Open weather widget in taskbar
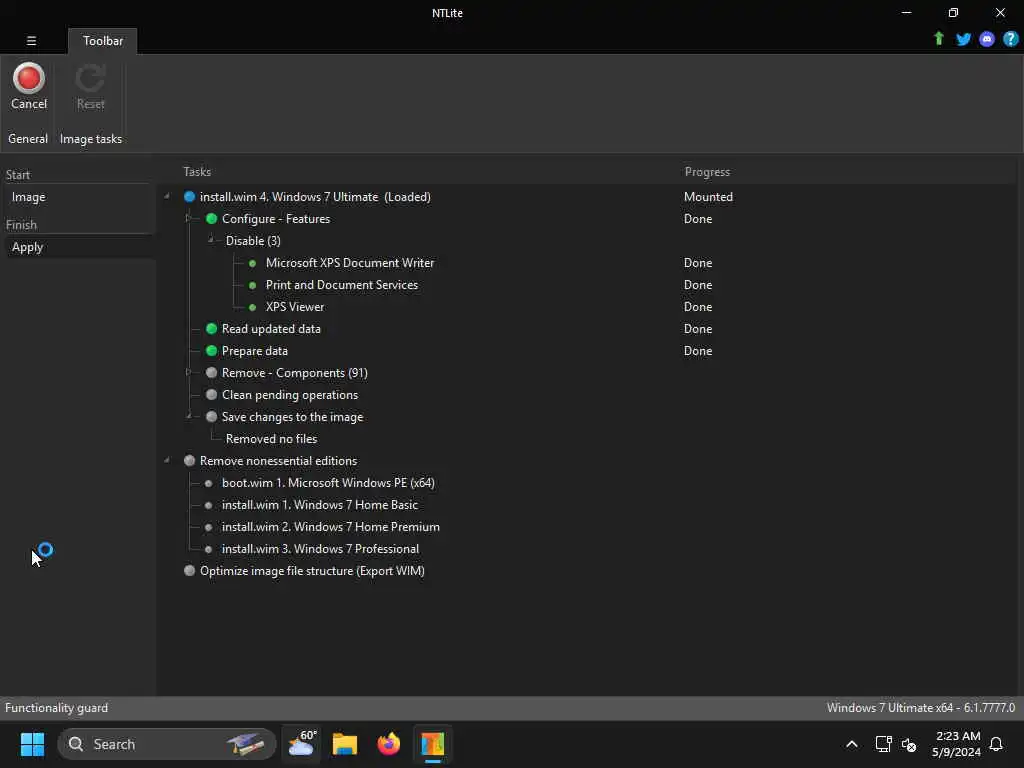 pos(302,744)
